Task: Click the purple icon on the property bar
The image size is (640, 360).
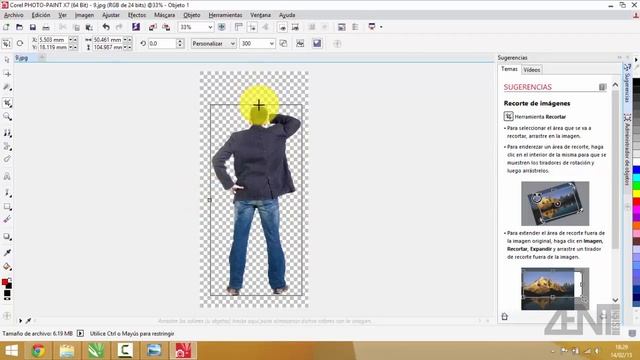Action: [x=317, y=43]
